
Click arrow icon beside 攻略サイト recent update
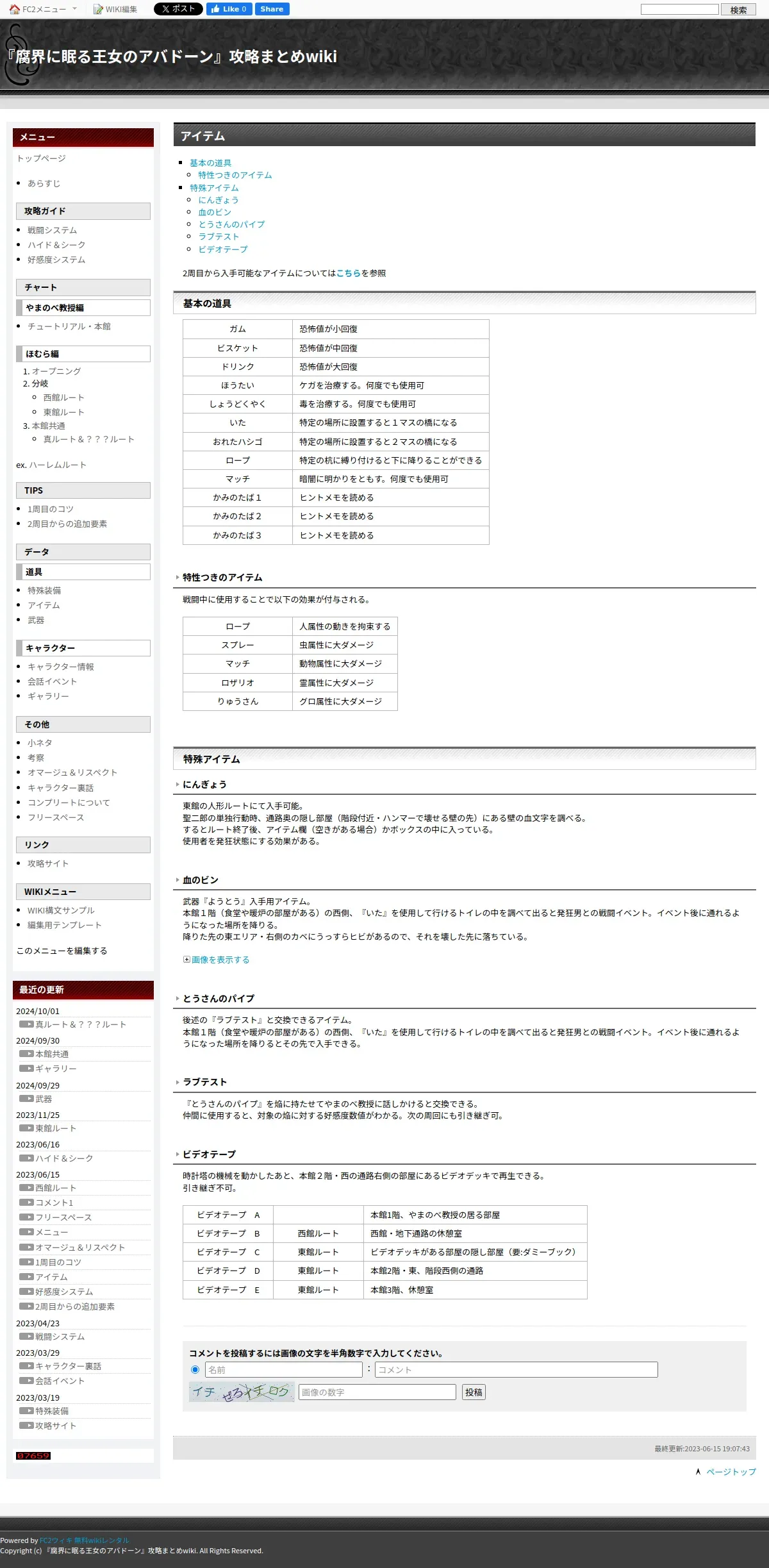pos(26,1426)
